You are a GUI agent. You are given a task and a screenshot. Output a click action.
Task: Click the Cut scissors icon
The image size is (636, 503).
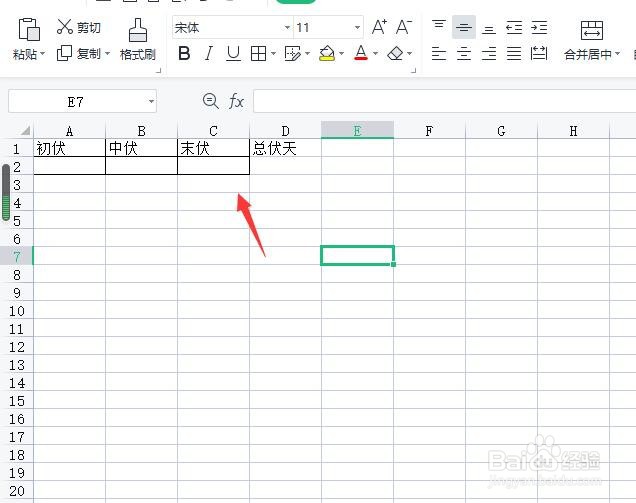[64, 27]
